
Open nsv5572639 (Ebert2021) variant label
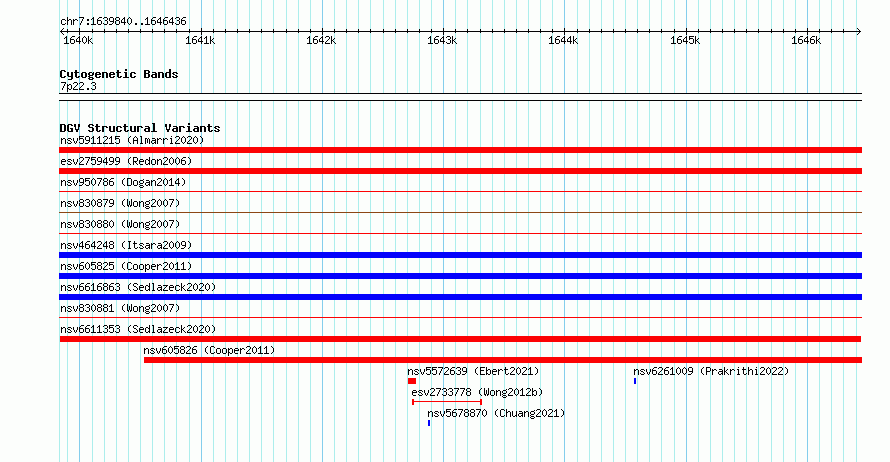tap(473, 371)
